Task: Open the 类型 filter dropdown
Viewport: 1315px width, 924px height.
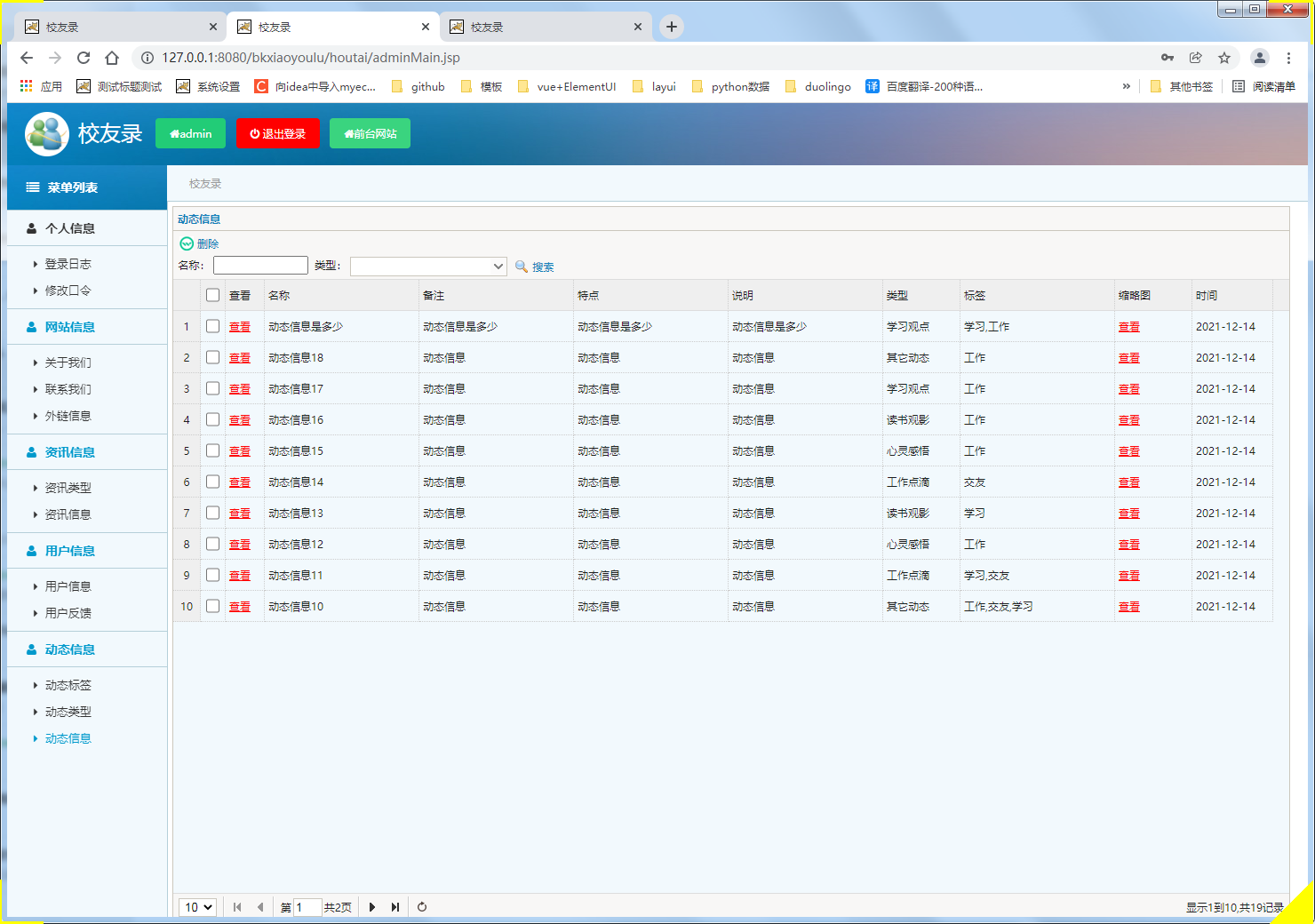Action: (x=428, y=267)
